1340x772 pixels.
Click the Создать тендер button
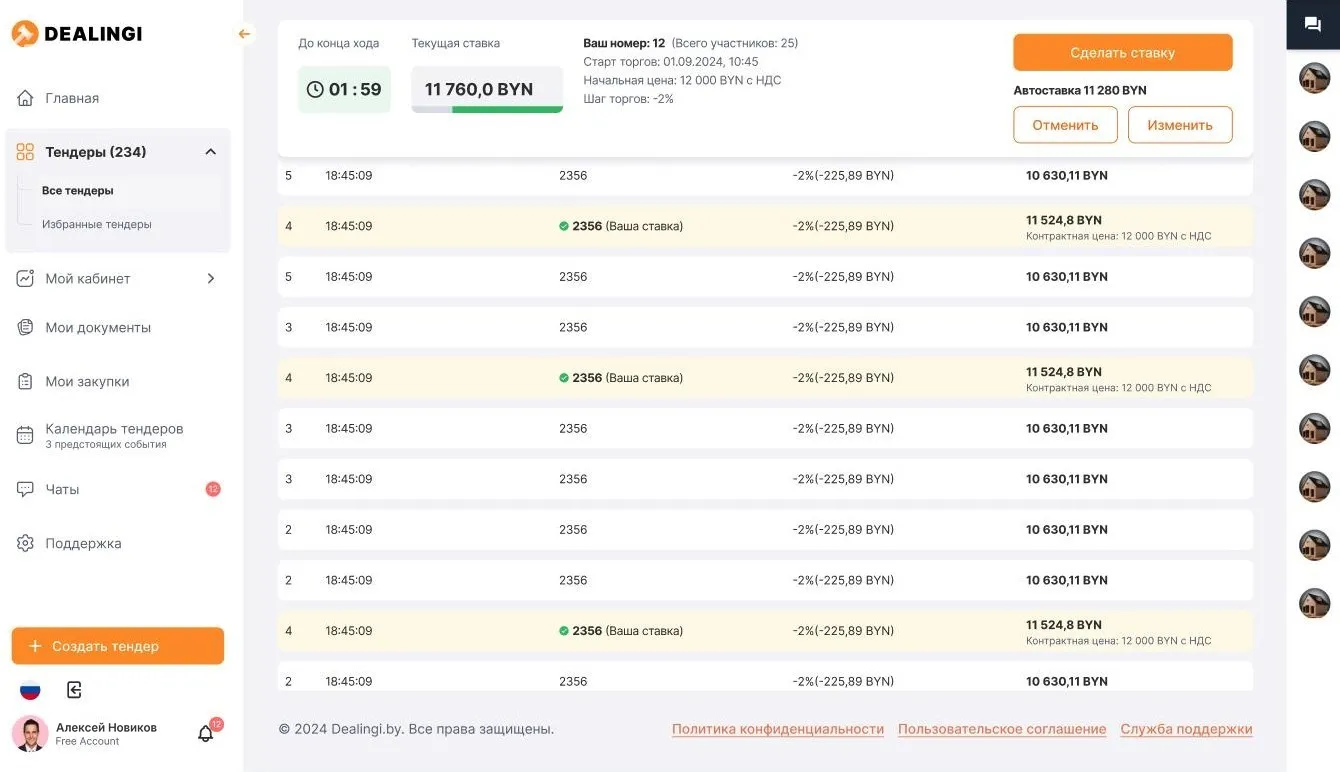pos(118,646)
